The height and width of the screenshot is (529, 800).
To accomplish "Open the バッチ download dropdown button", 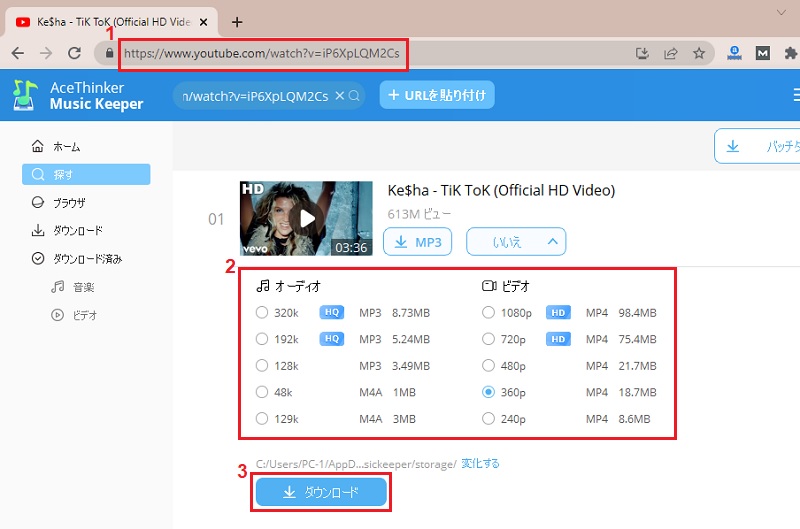I will tap(760, 146).
